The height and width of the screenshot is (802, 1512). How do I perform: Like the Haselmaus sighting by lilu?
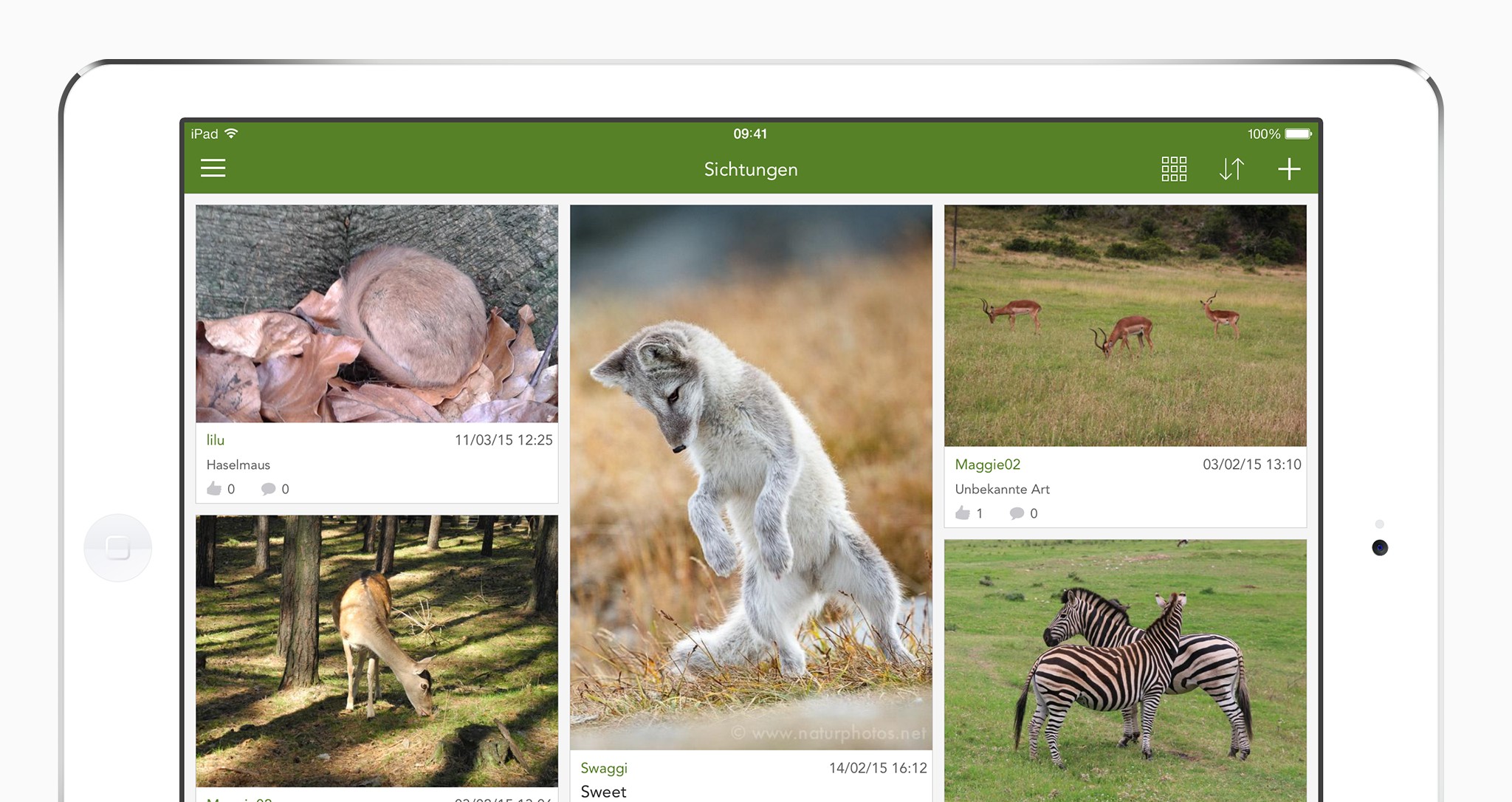tap(215, 489)
